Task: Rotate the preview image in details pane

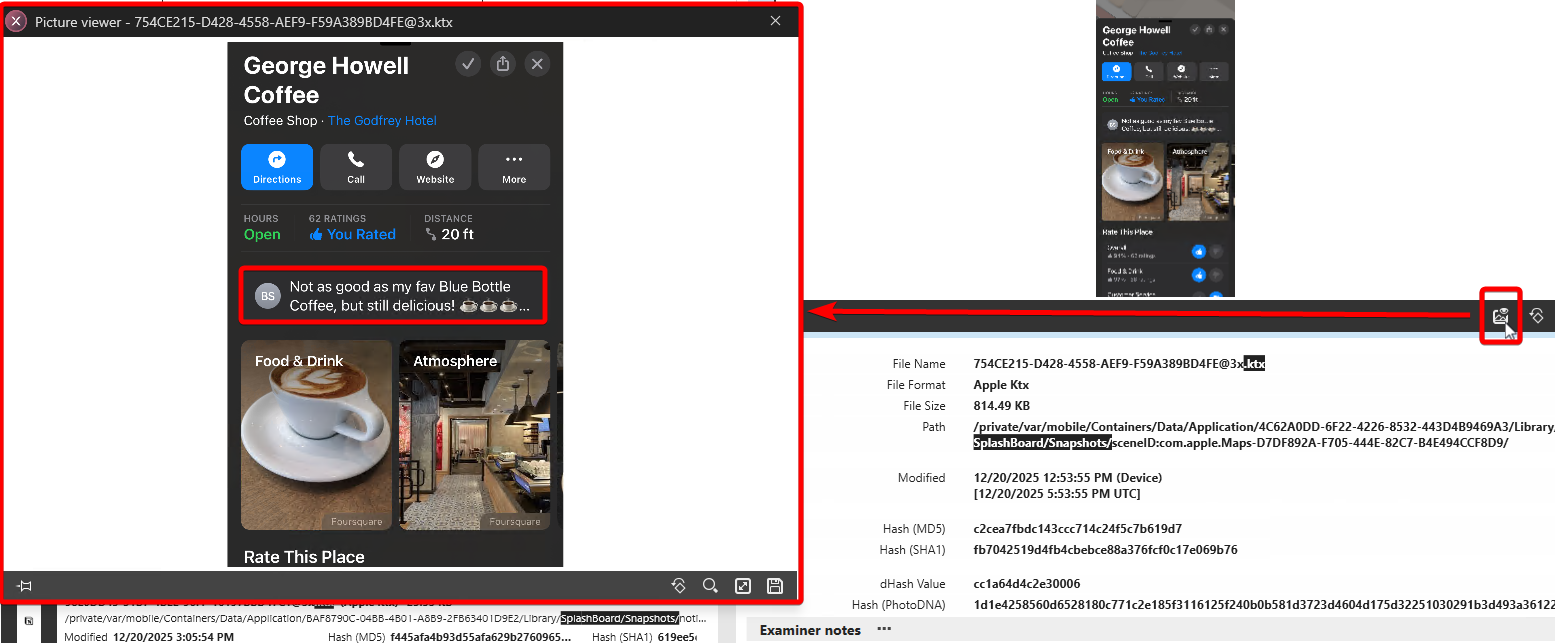Action: (x=1537, y=316)
